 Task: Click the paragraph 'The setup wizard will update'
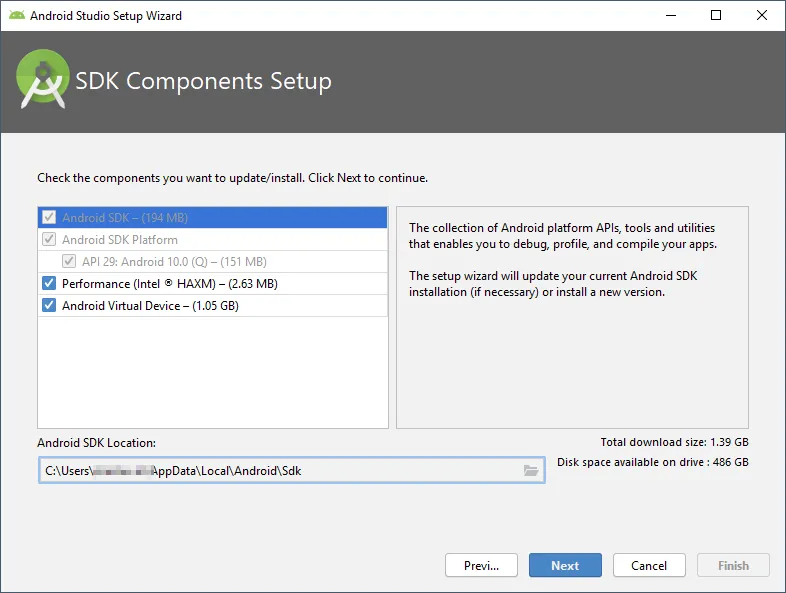(x=553, y=284)
